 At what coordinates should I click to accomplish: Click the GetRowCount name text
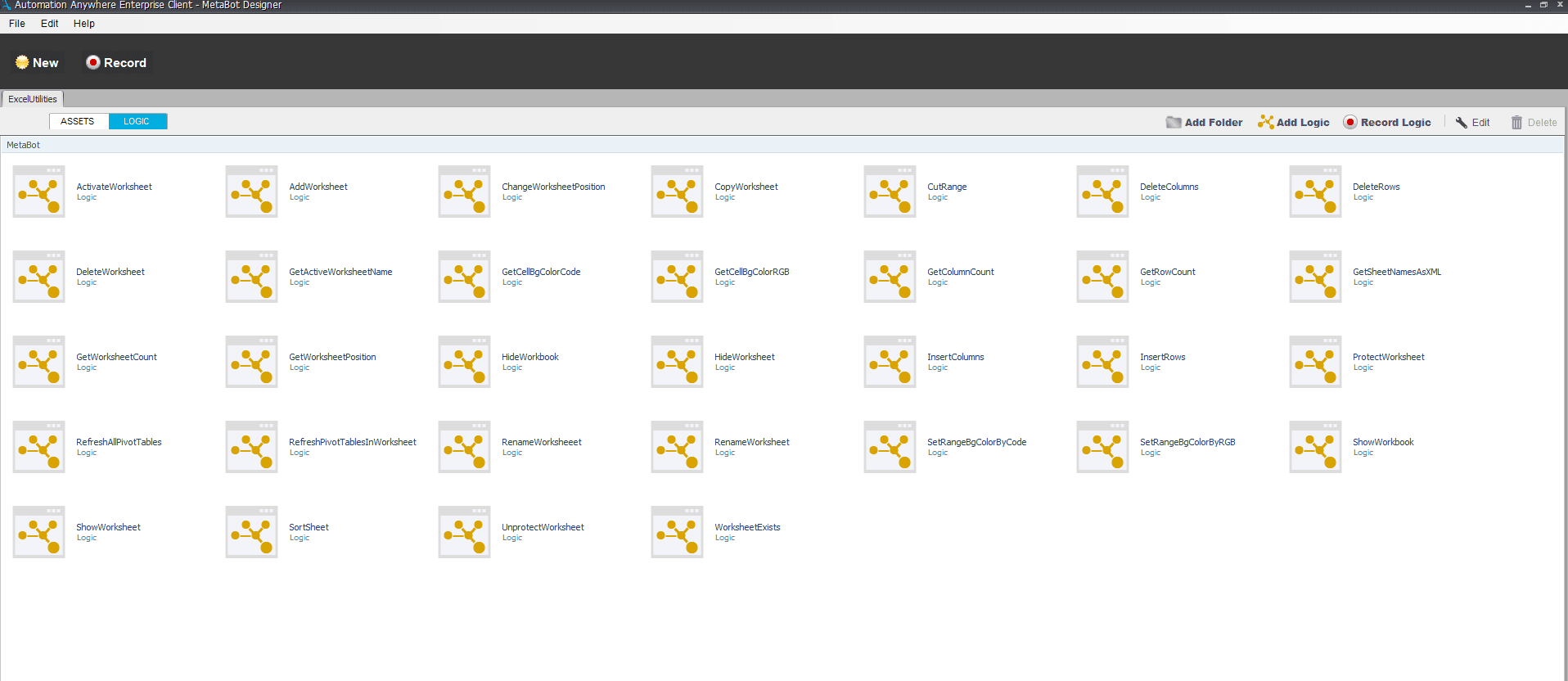click(1168, 272)
